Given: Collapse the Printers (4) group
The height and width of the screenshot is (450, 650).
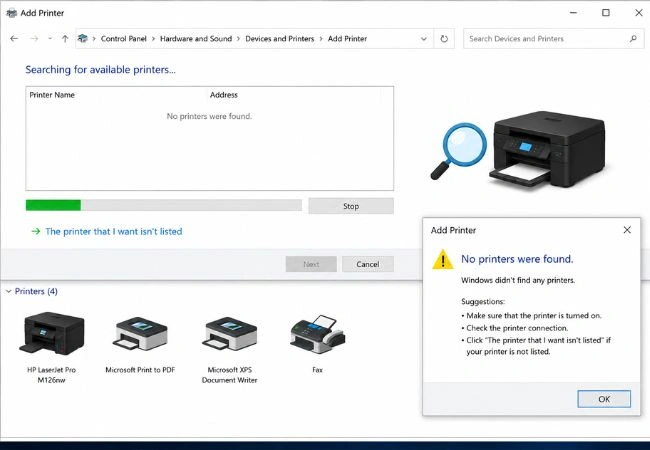Looking at the screenshot, I should click(8, 291).
